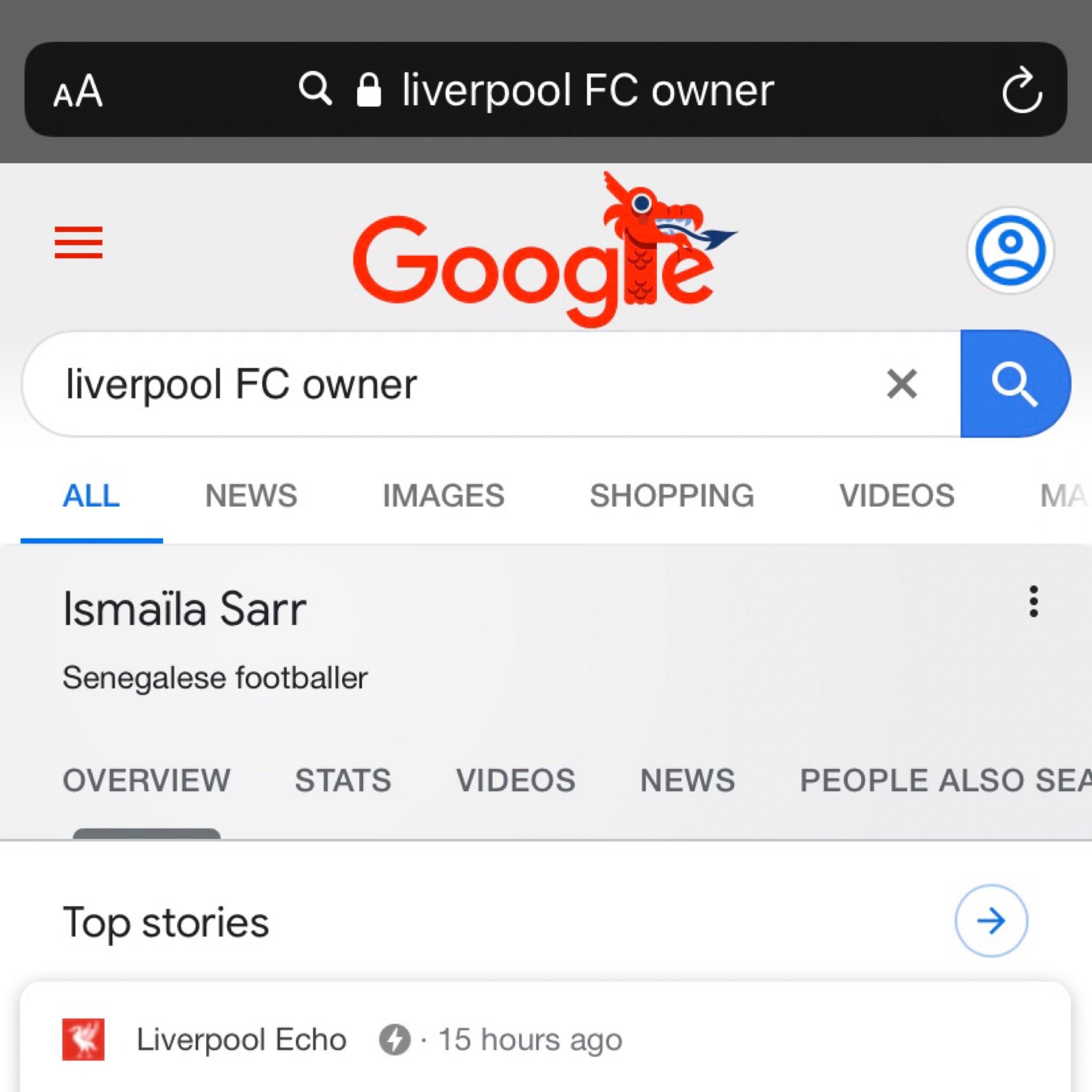Image resolution: width=1092 pixels, height=1092 pixels.
Task: Open the red hamburger menu
Action: point(78,242)
